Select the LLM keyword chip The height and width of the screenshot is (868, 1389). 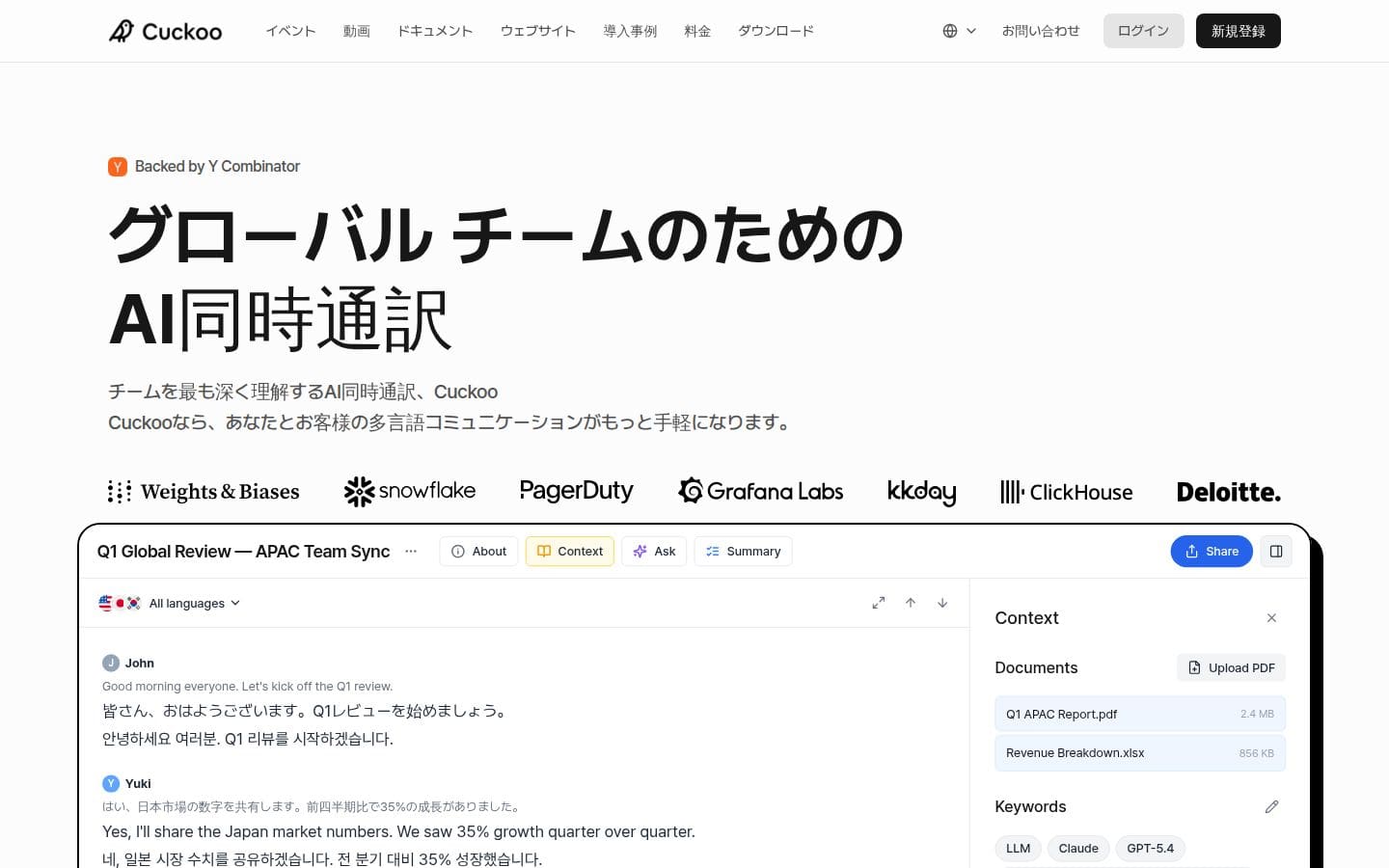point(1019,849)
